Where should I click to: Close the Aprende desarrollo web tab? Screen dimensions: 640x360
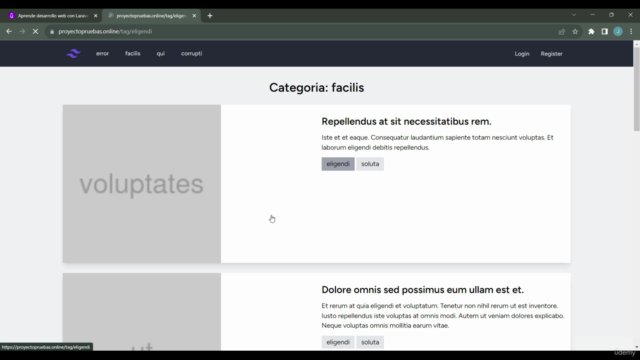96,16
